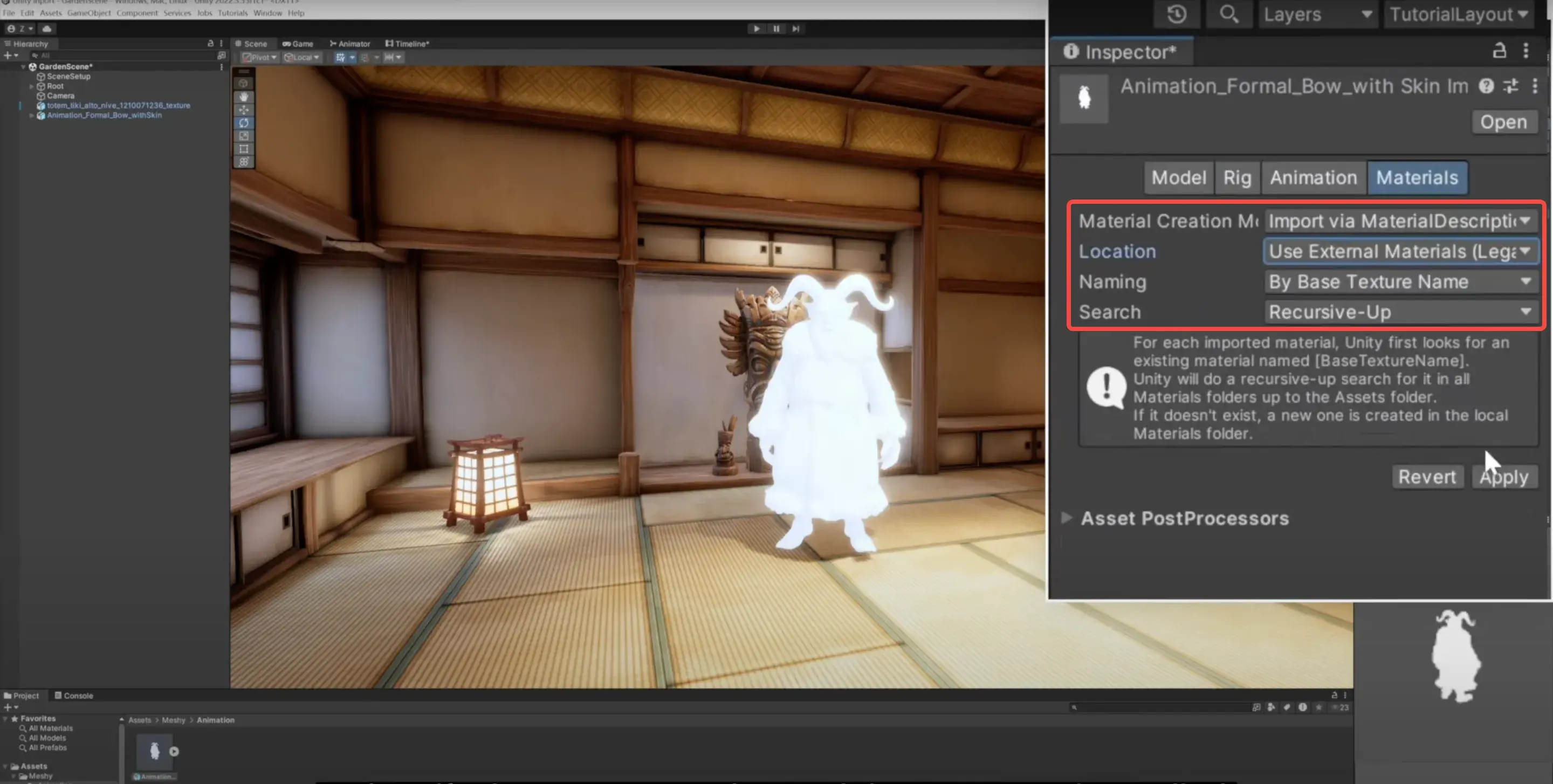Expand the Root object in the Hierarchy
The width and height of the screenshot is (1553, 784).
(32, 86)
